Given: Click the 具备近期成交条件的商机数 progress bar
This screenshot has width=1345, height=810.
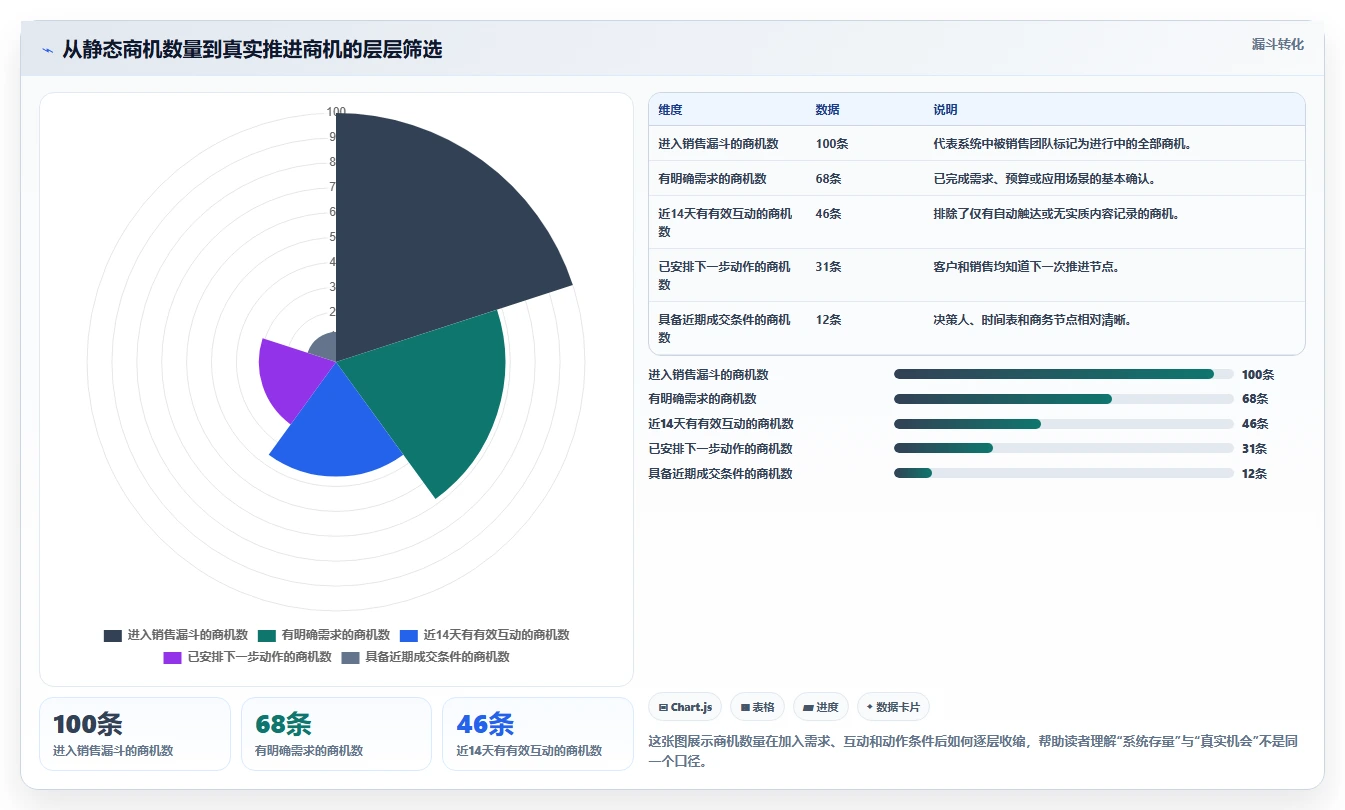Looking at the screenshot, I should [1064, 473].
